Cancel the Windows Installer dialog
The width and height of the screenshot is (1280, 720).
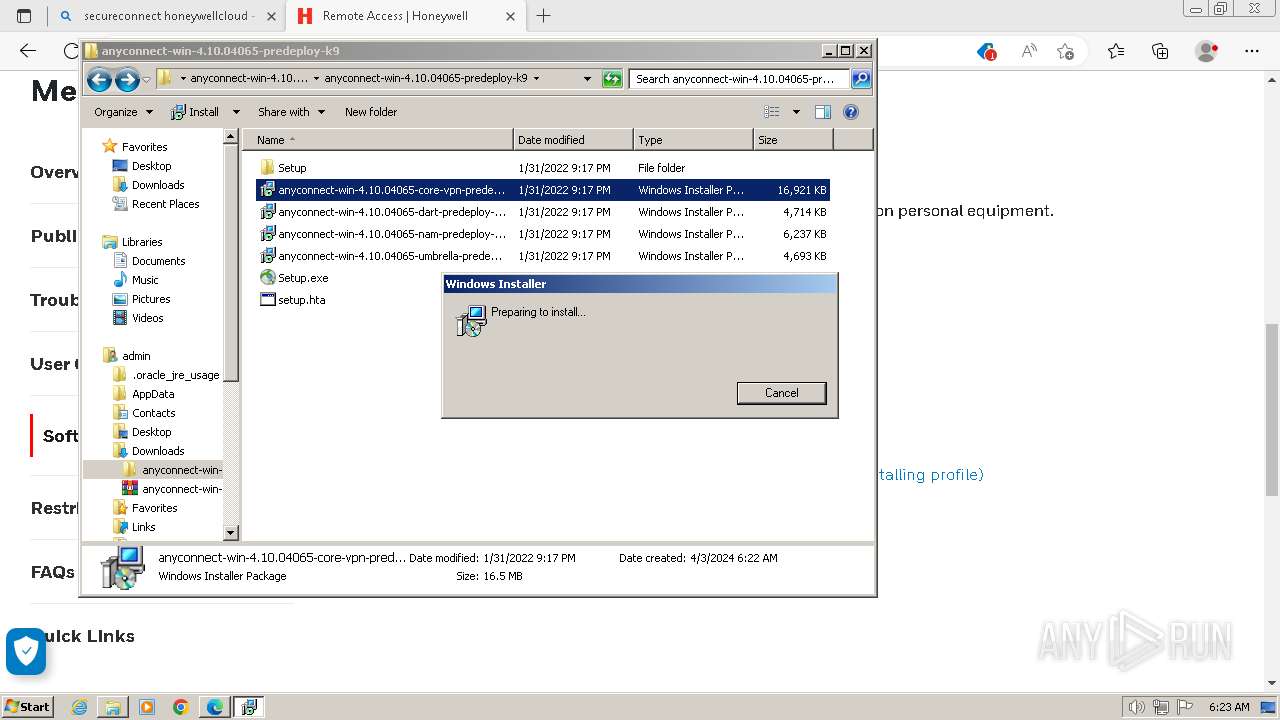point(781,393)
